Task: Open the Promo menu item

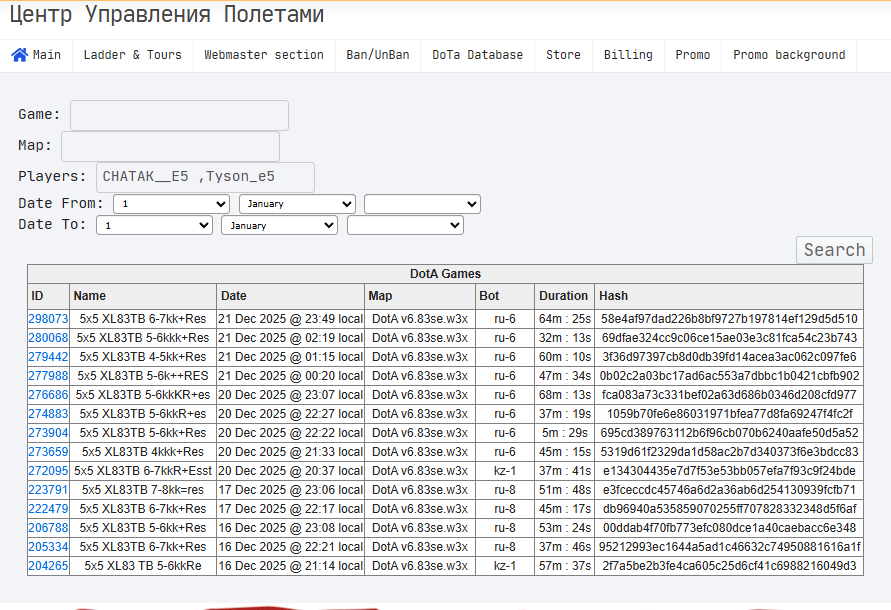Action: click(x=693, y=55)
